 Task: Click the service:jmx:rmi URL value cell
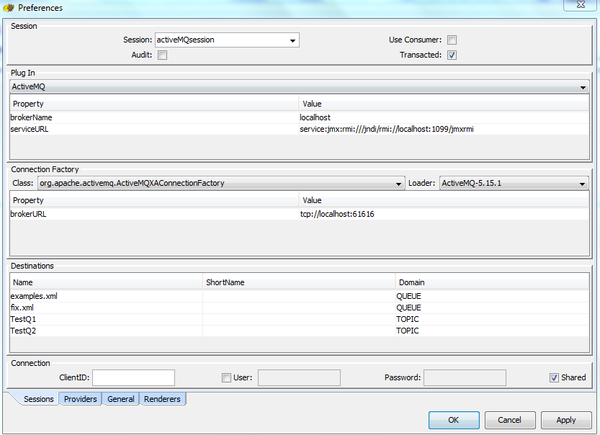(443, 129)
